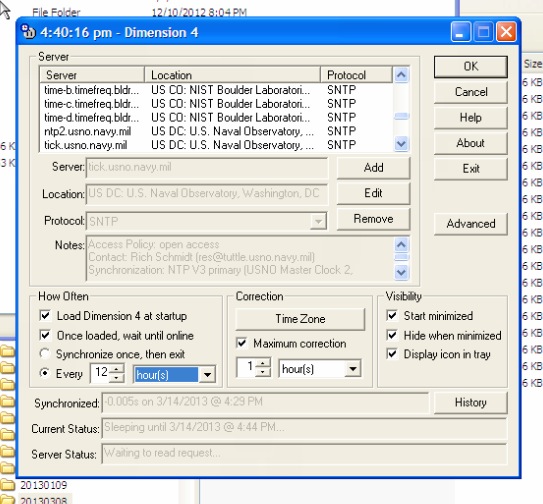This screenshot has width=543, height=504.
Task: Open Help
Action: pos(471,118)
